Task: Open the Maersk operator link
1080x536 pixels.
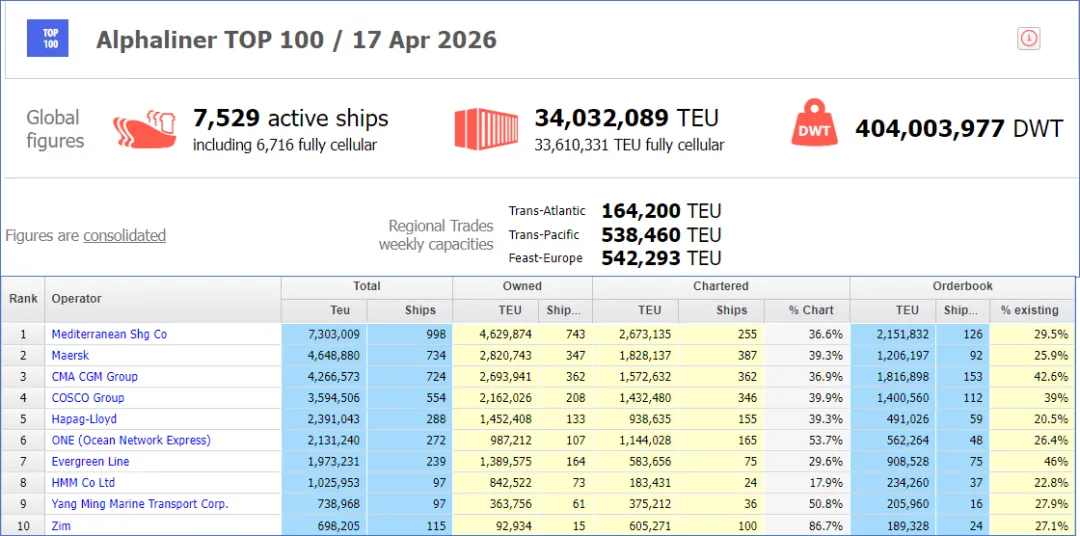Action: (70, 355)
